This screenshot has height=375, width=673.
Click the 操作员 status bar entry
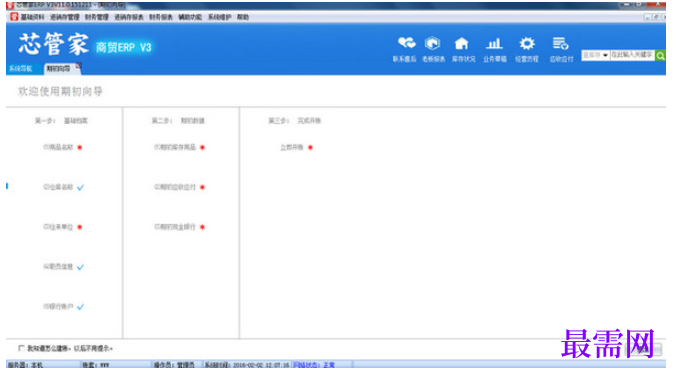pos(174,365)
